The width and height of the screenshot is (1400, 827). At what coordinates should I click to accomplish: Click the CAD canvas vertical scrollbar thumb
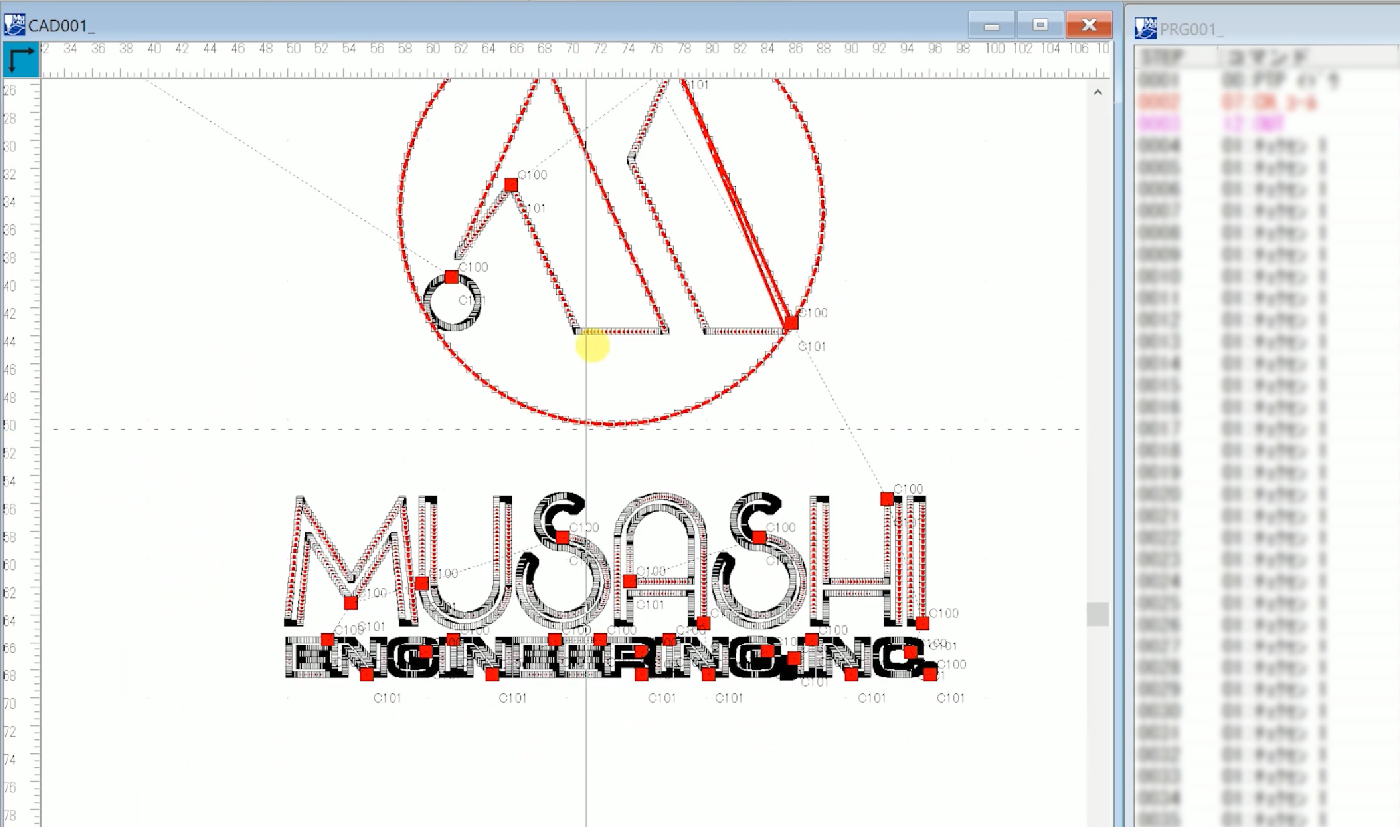point(1098,614)
